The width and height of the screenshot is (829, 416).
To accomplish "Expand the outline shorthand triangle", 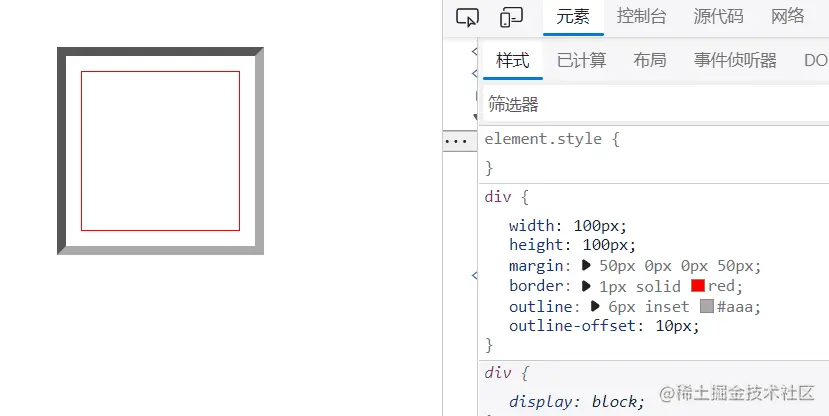I will 595,306.
